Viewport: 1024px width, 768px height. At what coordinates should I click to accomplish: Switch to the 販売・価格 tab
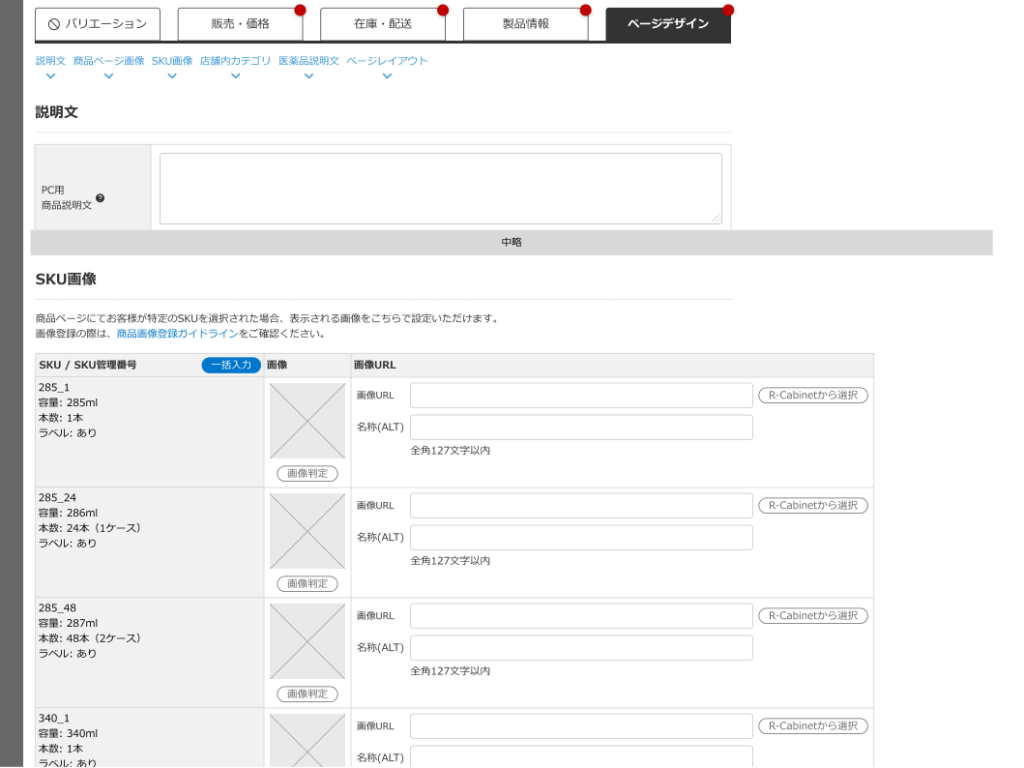(x=240, y=24)
